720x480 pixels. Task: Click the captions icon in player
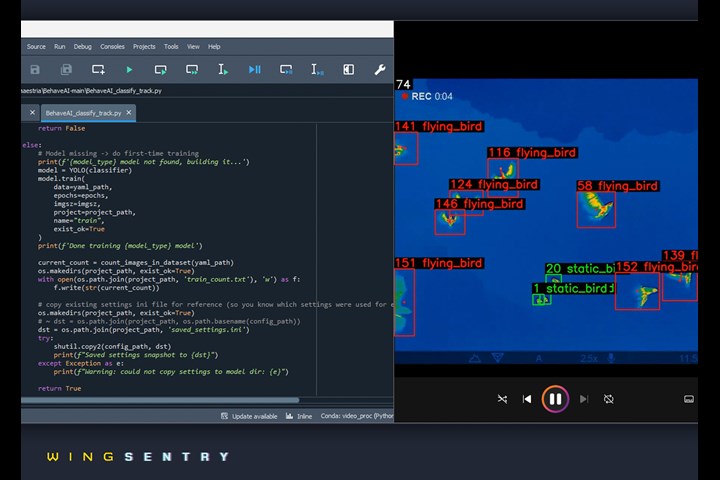(689, 399)
